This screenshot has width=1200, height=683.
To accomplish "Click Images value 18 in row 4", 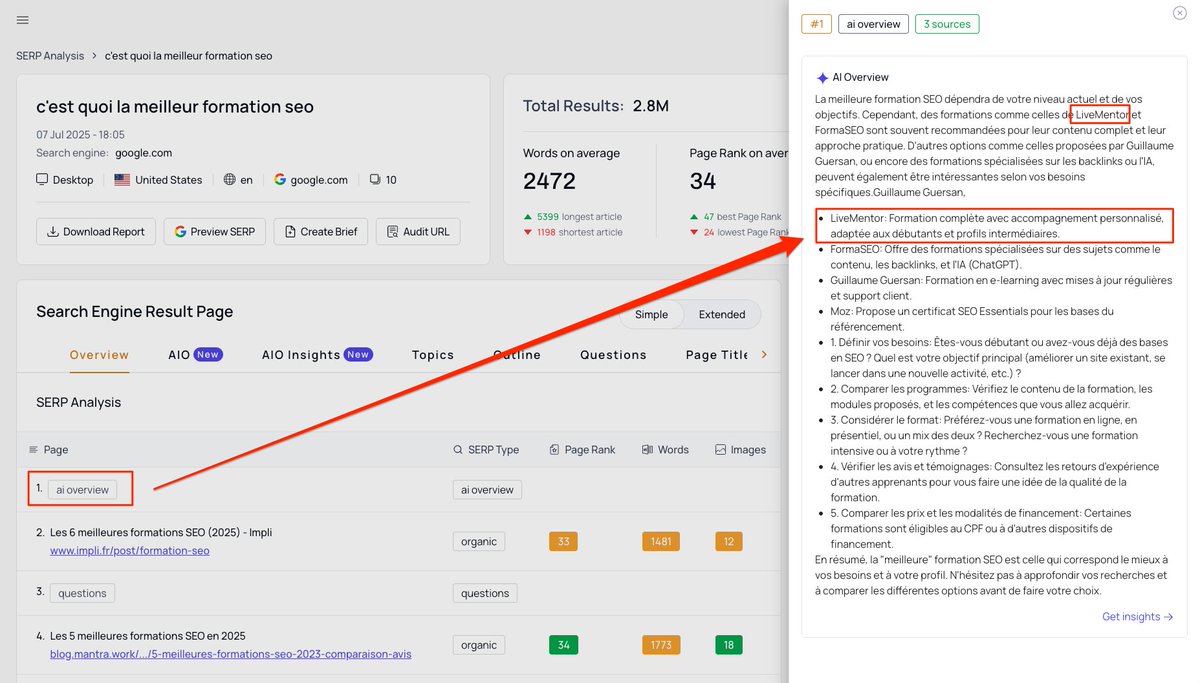I will coord(728,645).
